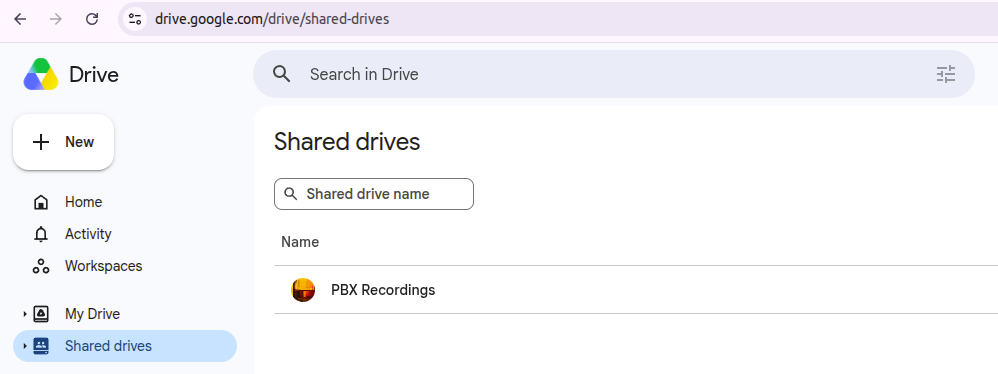Focus the Search in Drive box
The image size is (998, 374).
(x=614, y=74)
